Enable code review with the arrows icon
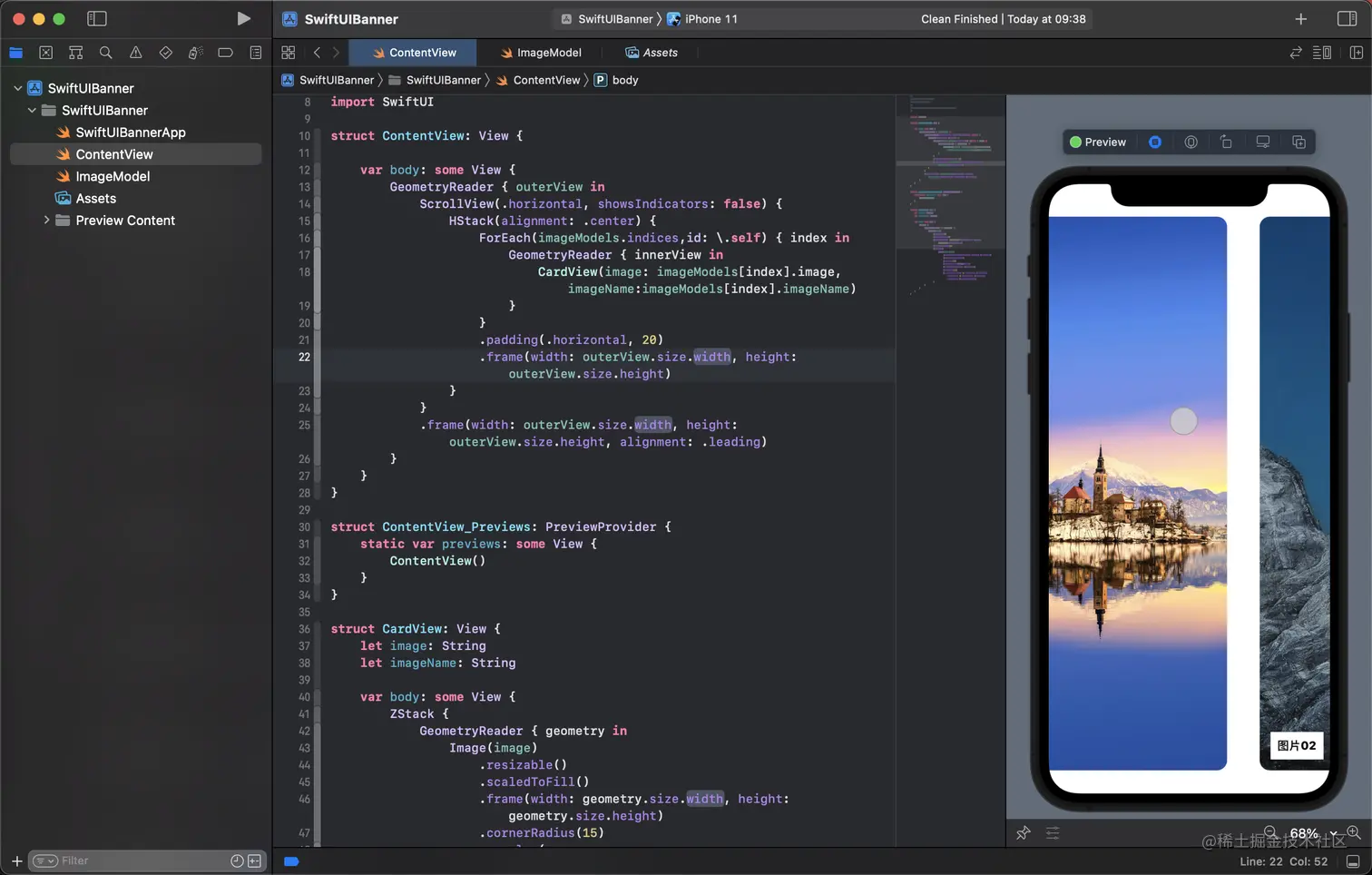Image resolution: width=1372 pixels, height=875 pixels. coord(1296,53)
